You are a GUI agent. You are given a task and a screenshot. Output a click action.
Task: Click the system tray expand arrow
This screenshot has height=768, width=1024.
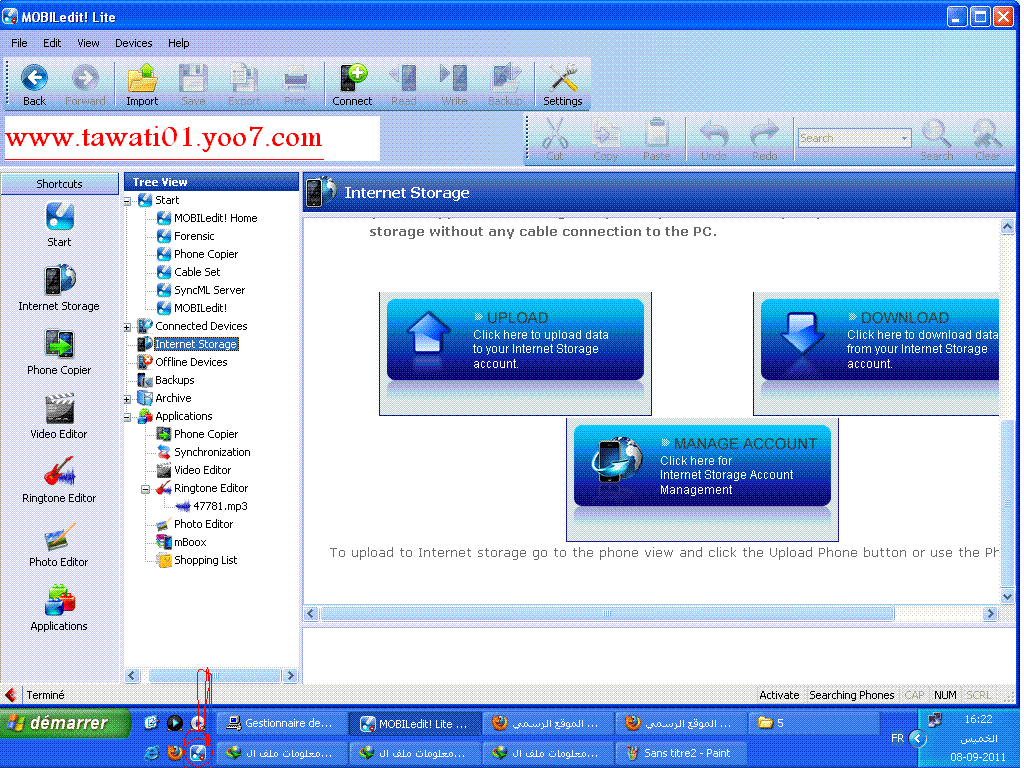[x=918, y=739]
